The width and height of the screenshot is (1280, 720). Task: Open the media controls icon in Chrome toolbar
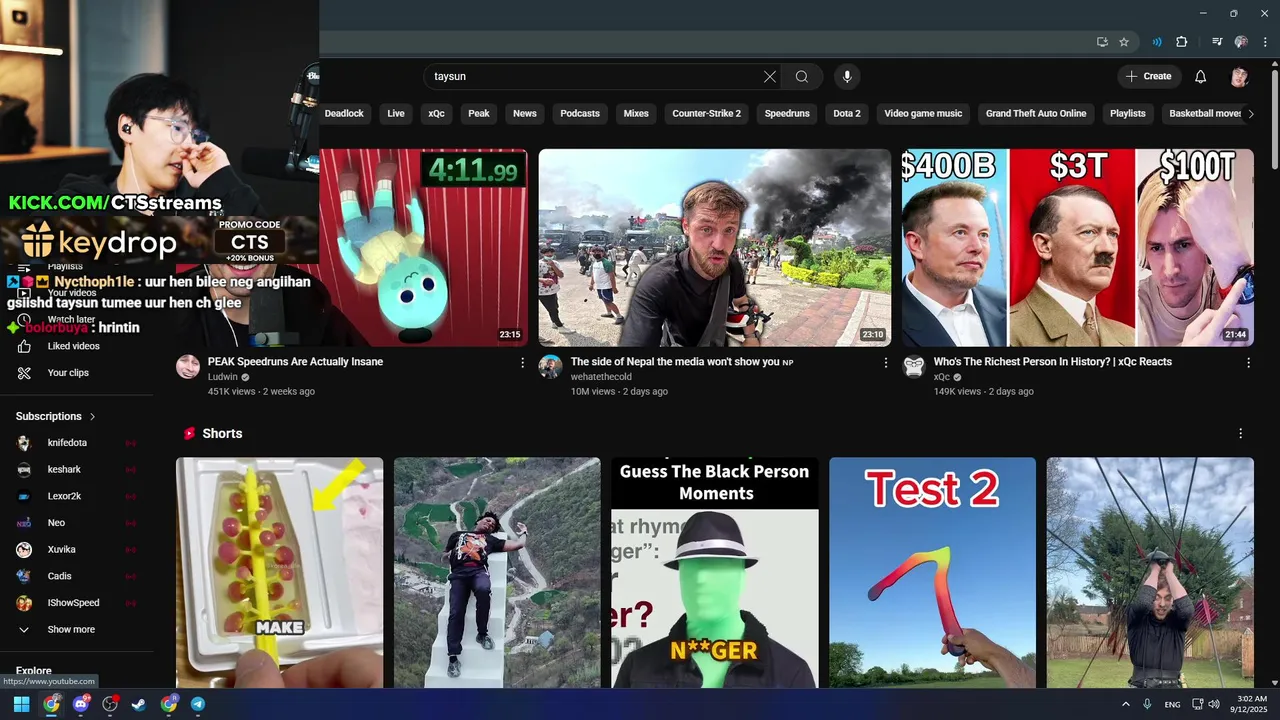point(1217,42)
